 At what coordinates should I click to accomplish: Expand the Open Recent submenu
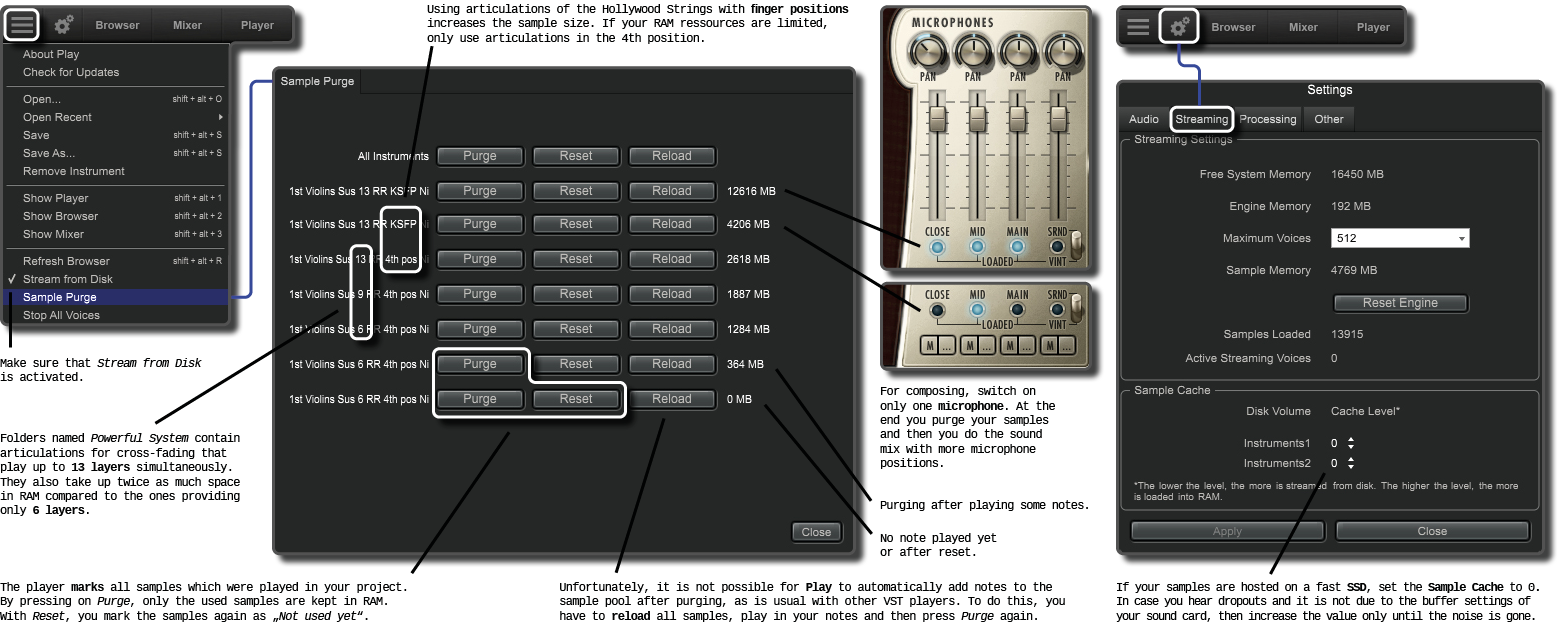tap(117, 117)
